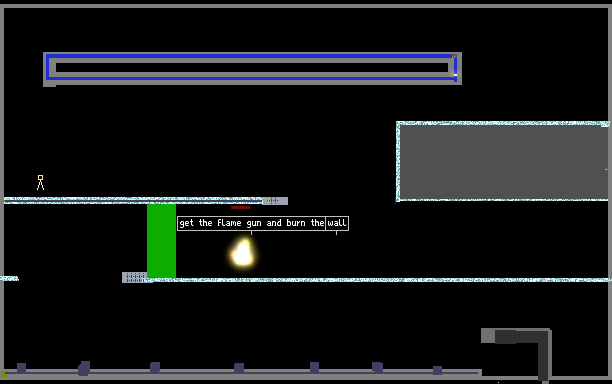Click the leftmost dark blue floor block

tap(21, 368)
